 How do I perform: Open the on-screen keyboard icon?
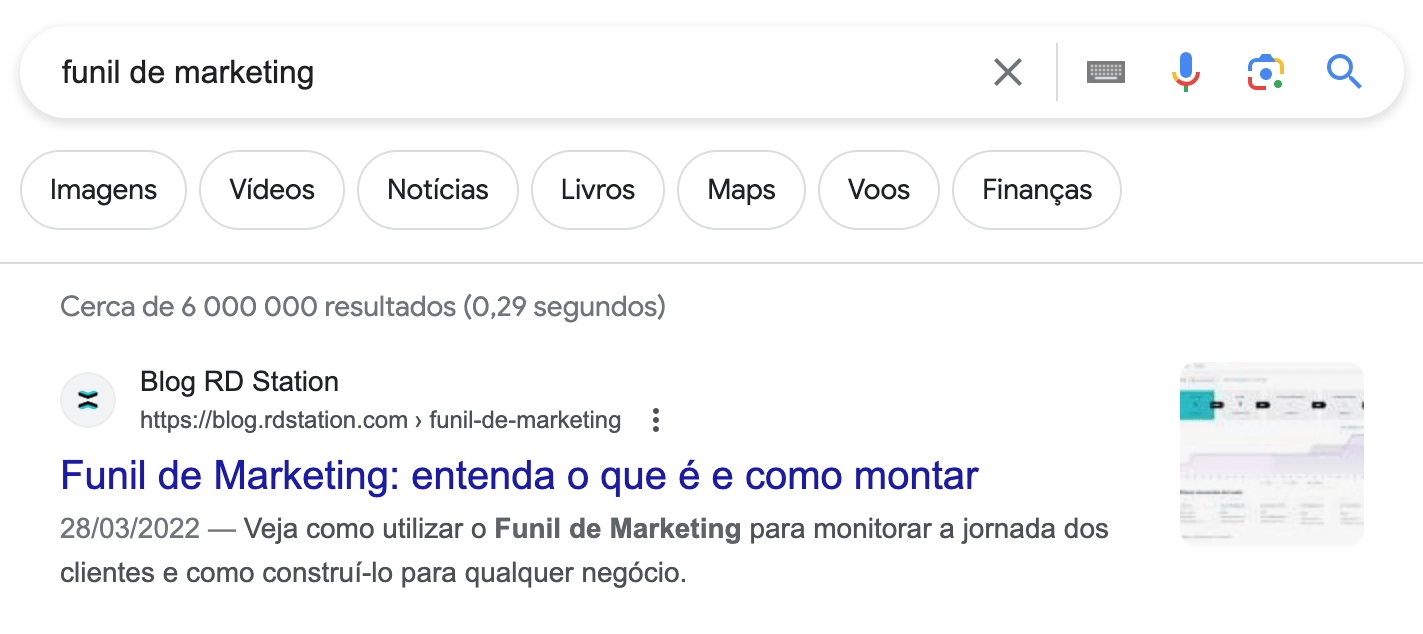coord(1105,71)
